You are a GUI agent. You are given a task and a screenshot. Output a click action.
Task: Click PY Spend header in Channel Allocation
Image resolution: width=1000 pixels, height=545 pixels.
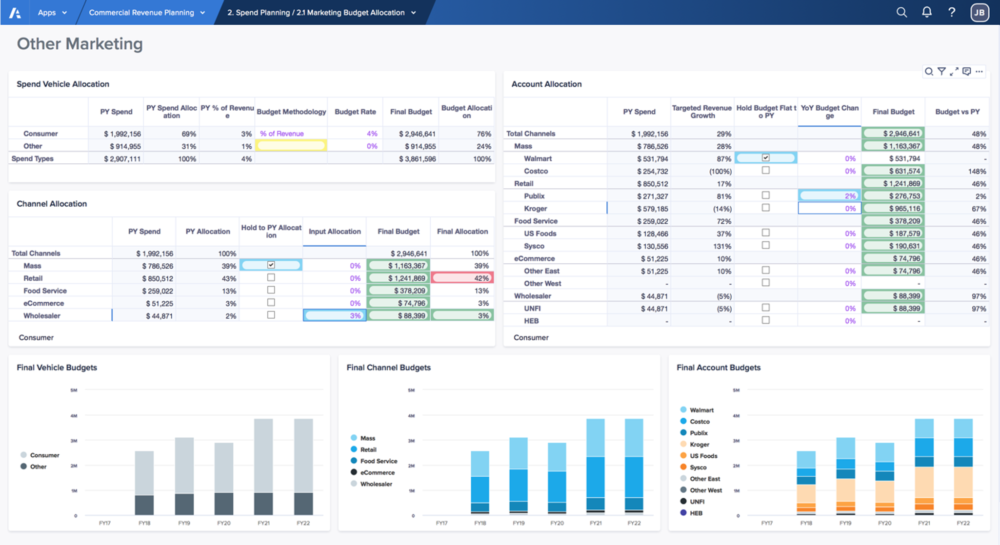144,231
